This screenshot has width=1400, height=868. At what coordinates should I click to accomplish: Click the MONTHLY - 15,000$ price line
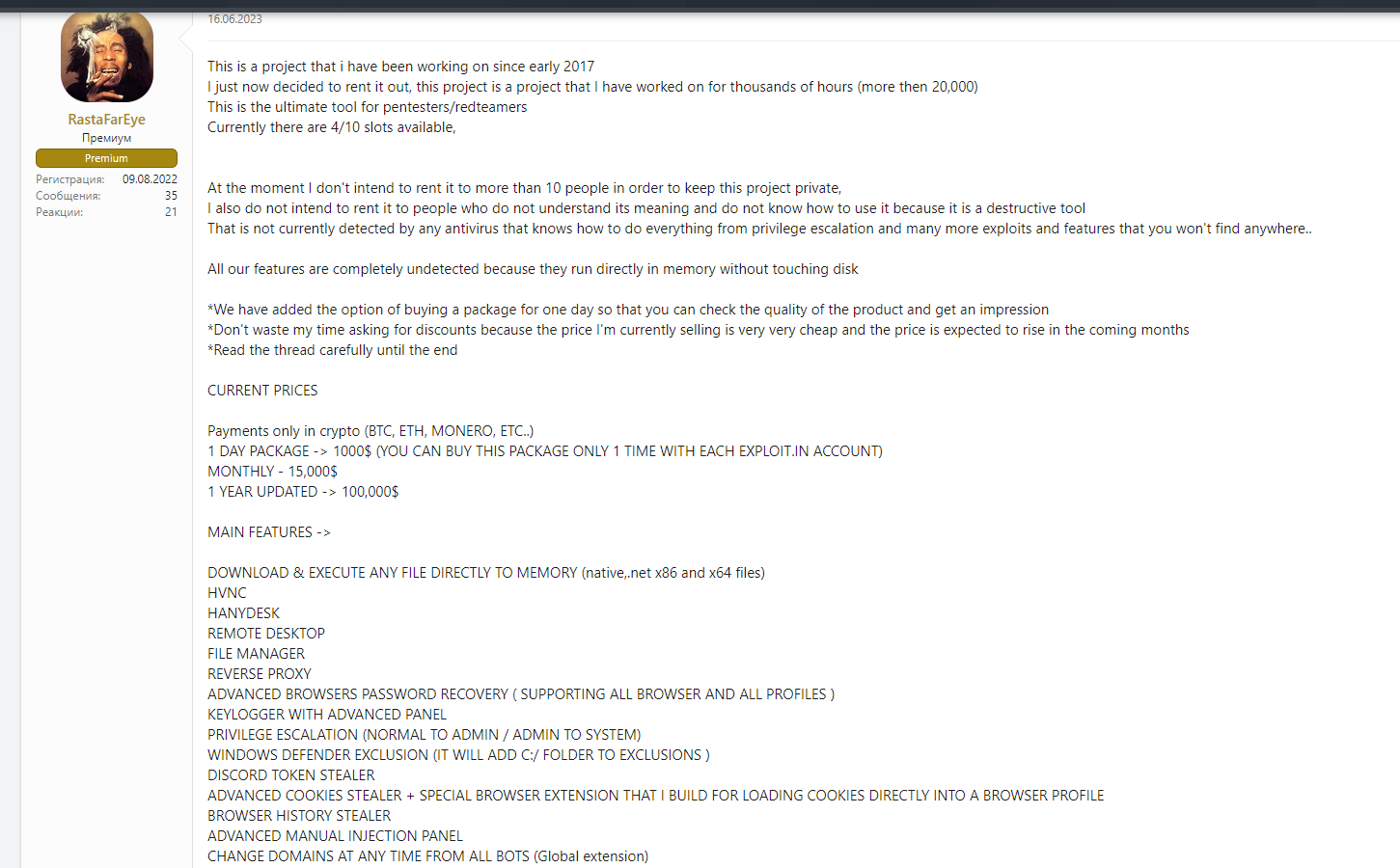pos(272,472)
